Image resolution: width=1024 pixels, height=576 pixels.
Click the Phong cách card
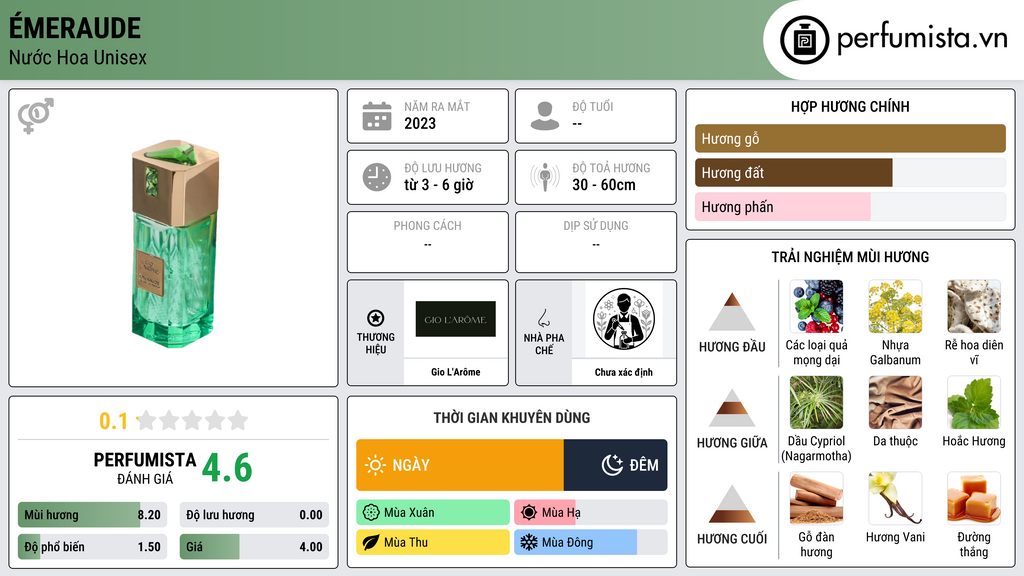[x=428, y=242]
